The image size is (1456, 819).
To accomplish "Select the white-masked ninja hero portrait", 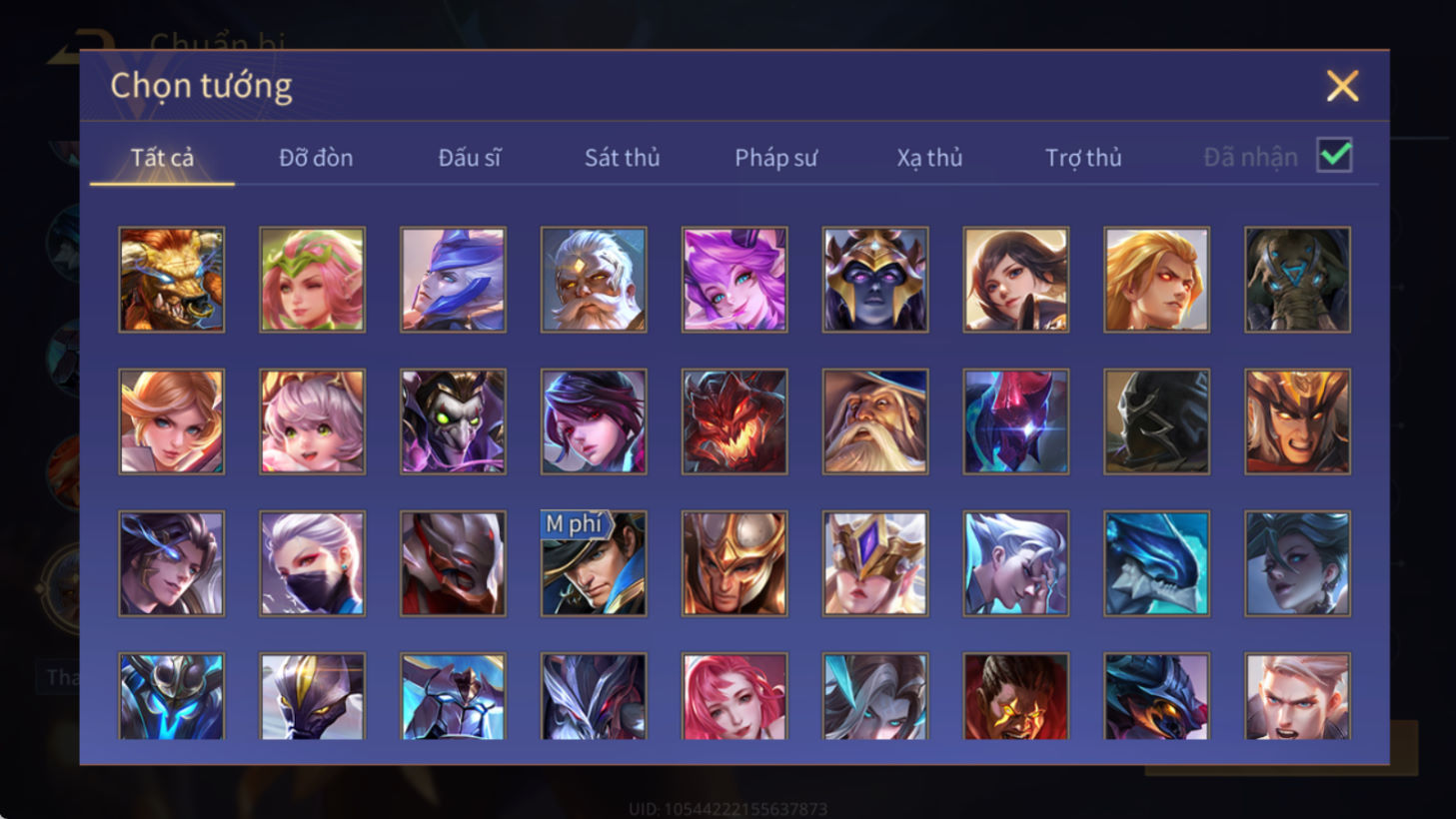I will (x=313, y=563).
